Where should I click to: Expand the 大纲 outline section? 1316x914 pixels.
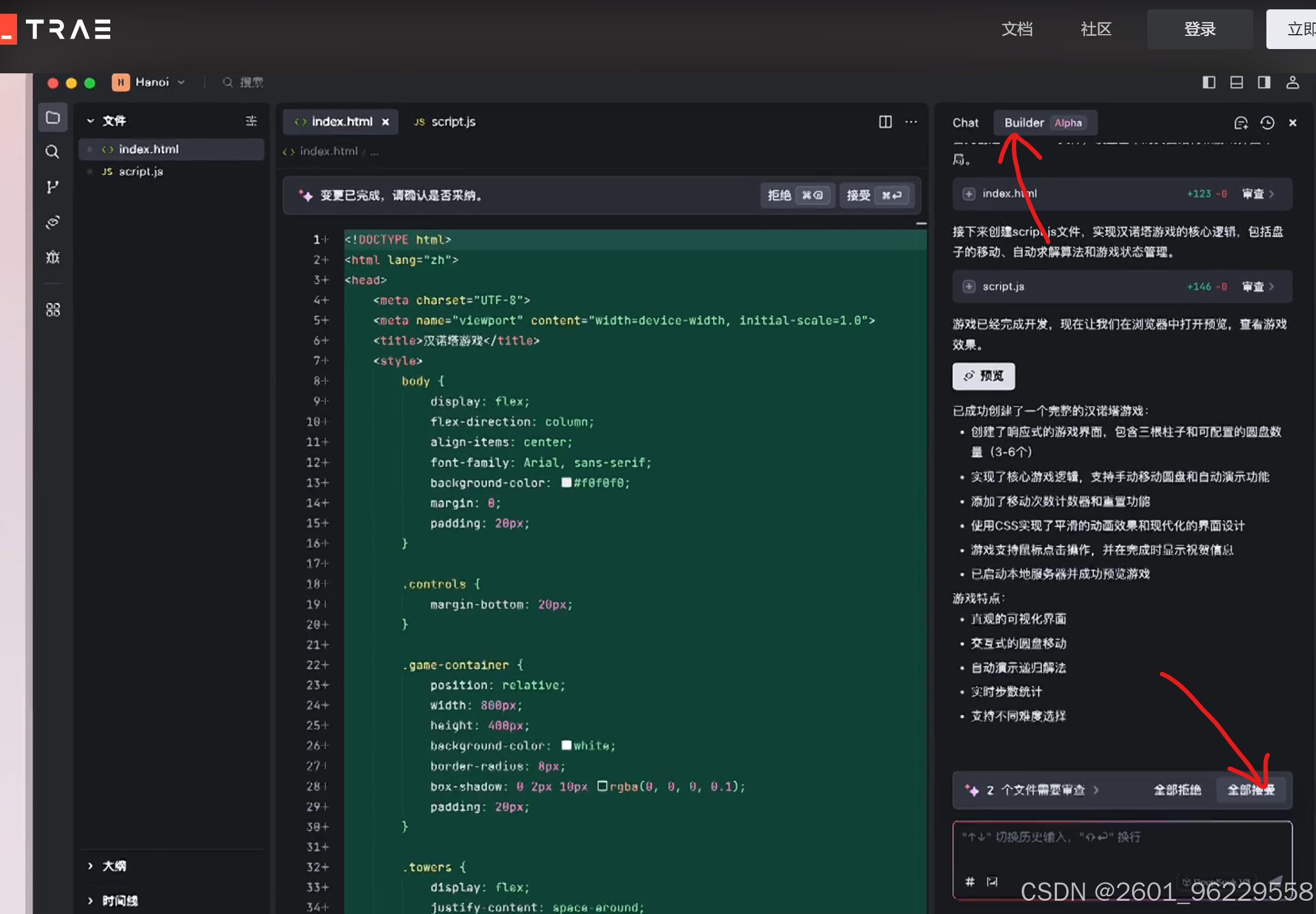coord(90,865)
